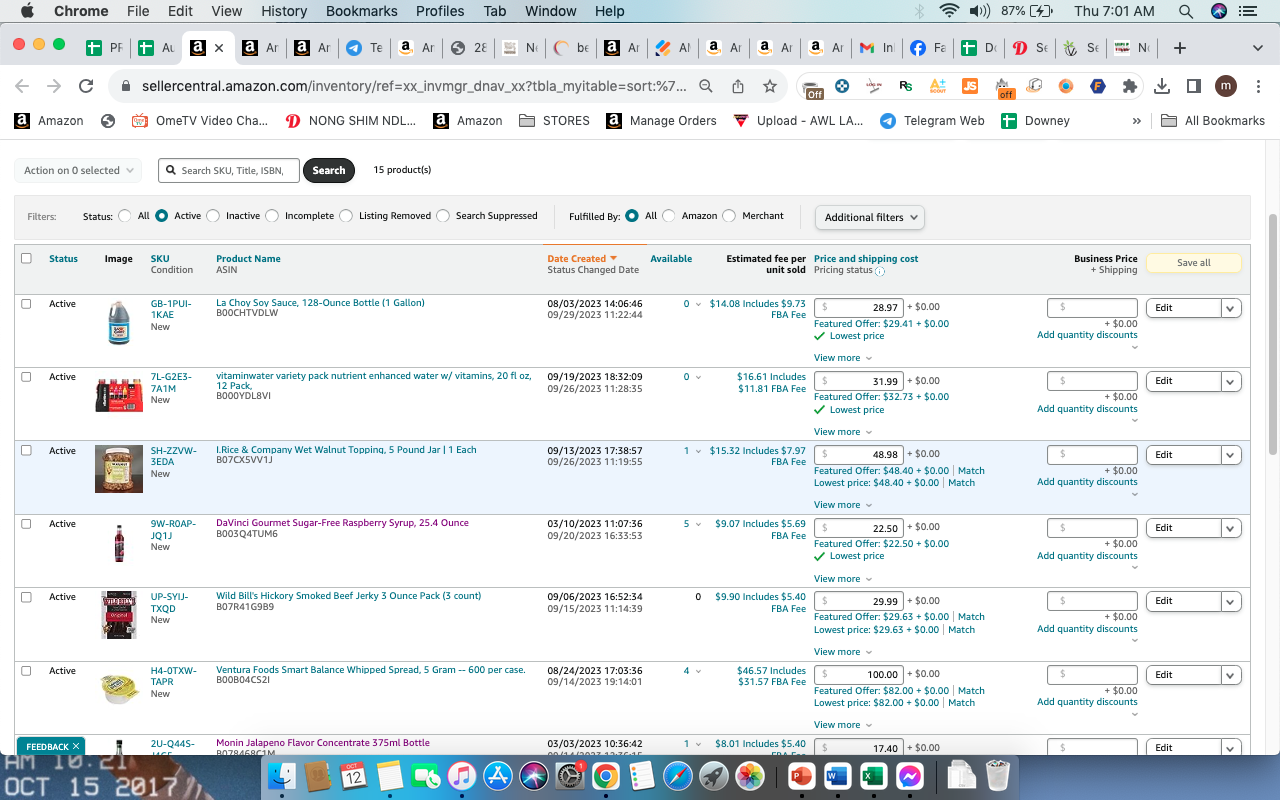Screen dimensions: 1280x800
Task: Filter by Fulfilled By Merchant
Action: (x=729, y=216)
